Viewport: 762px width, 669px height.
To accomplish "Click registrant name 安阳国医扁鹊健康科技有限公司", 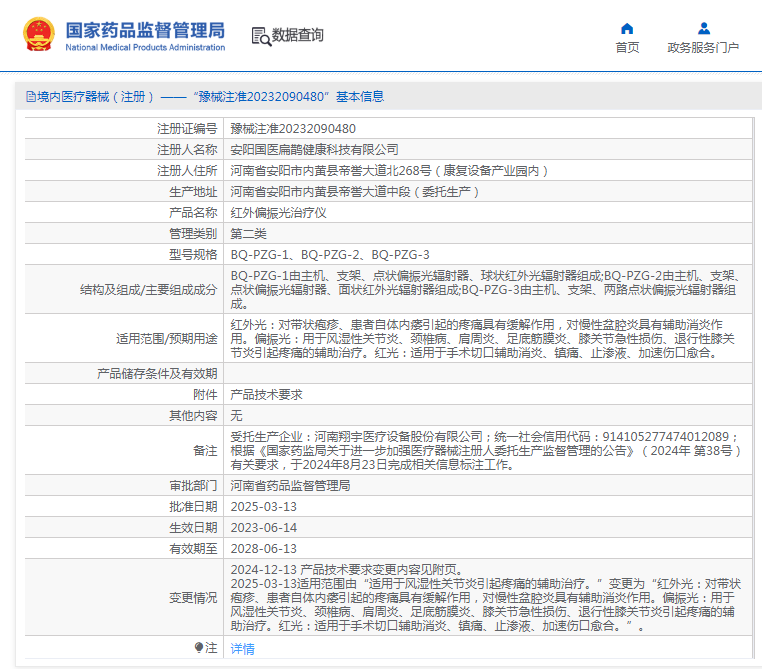I will (x=314, y=150).
